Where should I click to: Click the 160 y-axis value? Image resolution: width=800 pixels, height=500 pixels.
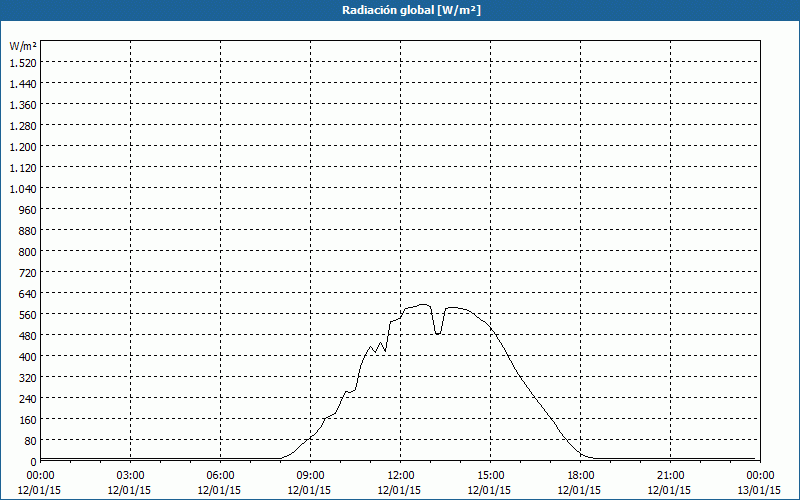30,419
